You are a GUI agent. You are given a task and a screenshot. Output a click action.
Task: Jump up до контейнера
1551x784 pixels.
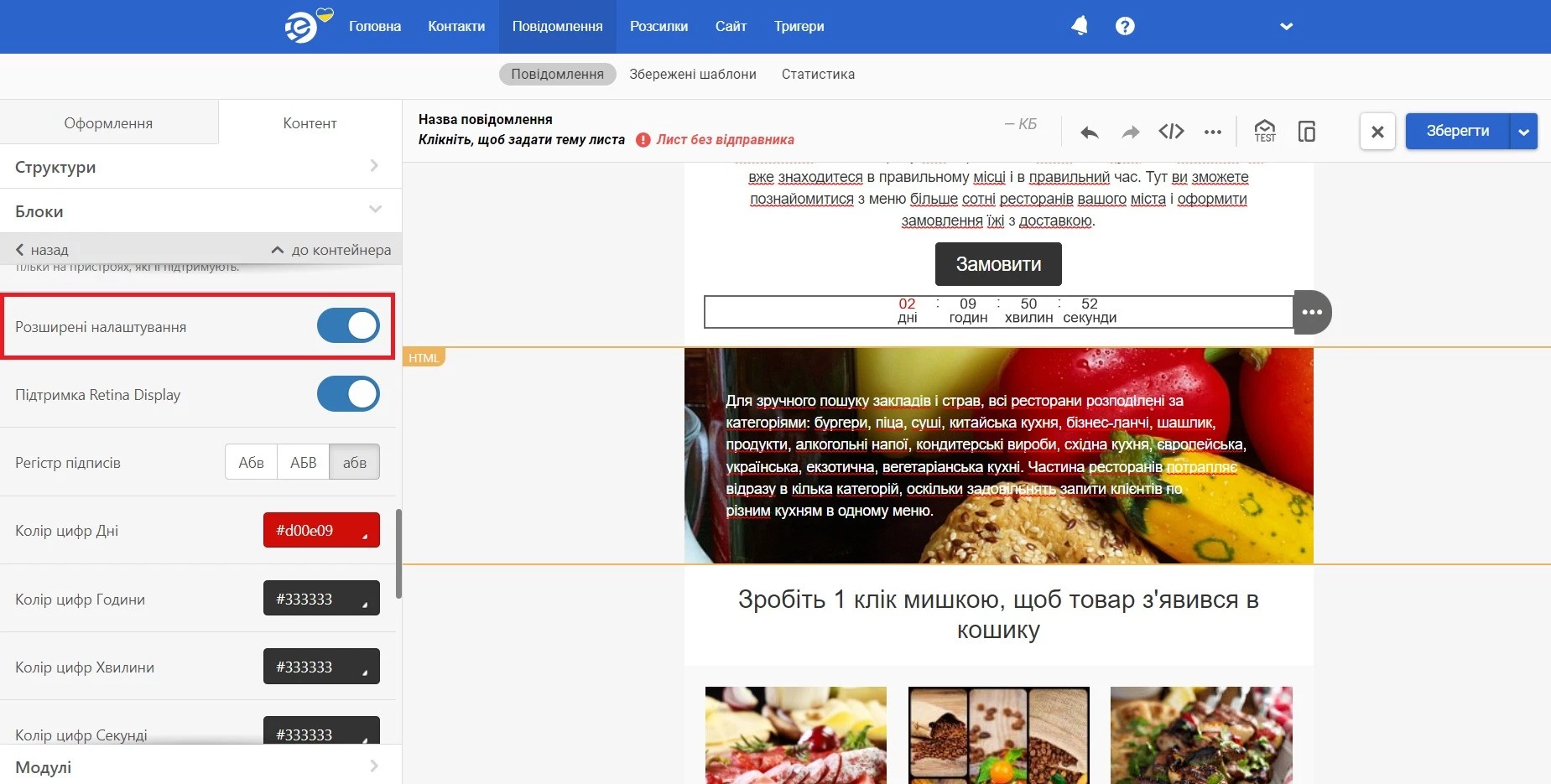coord(332,250)
